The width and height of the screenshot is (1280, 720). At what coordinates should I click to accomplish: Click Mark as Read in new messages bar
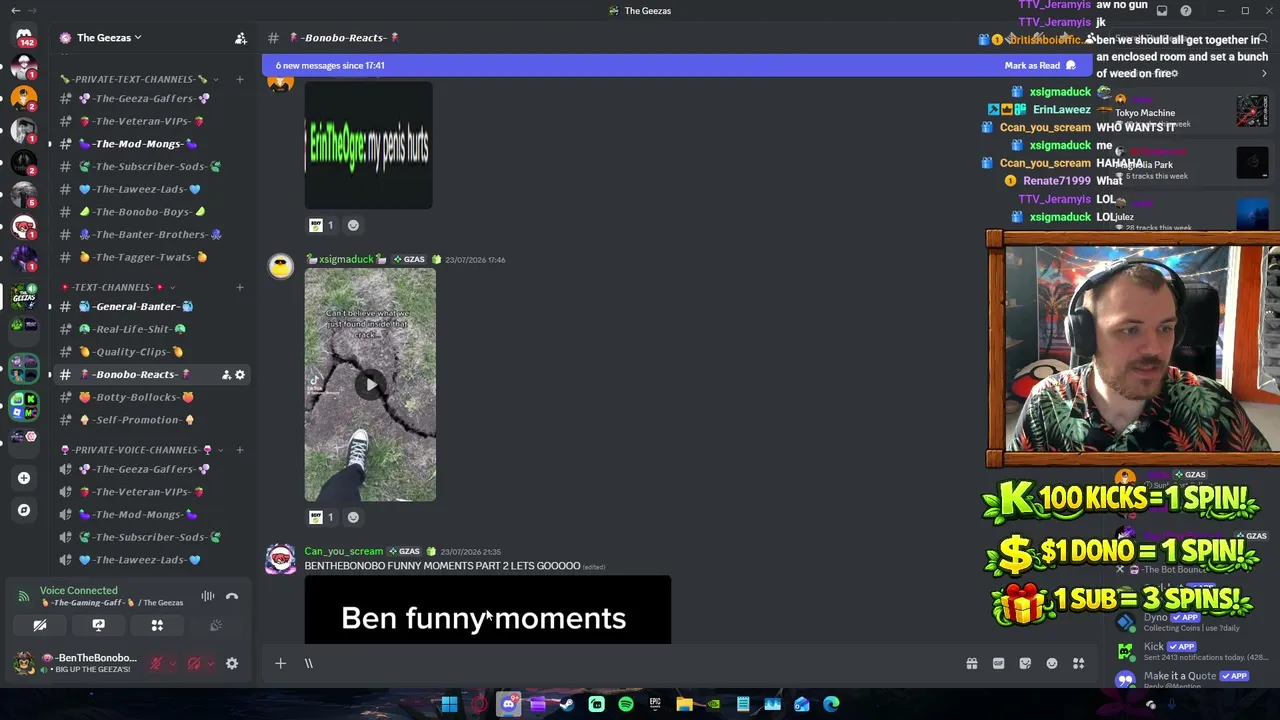pos(1040,66)
